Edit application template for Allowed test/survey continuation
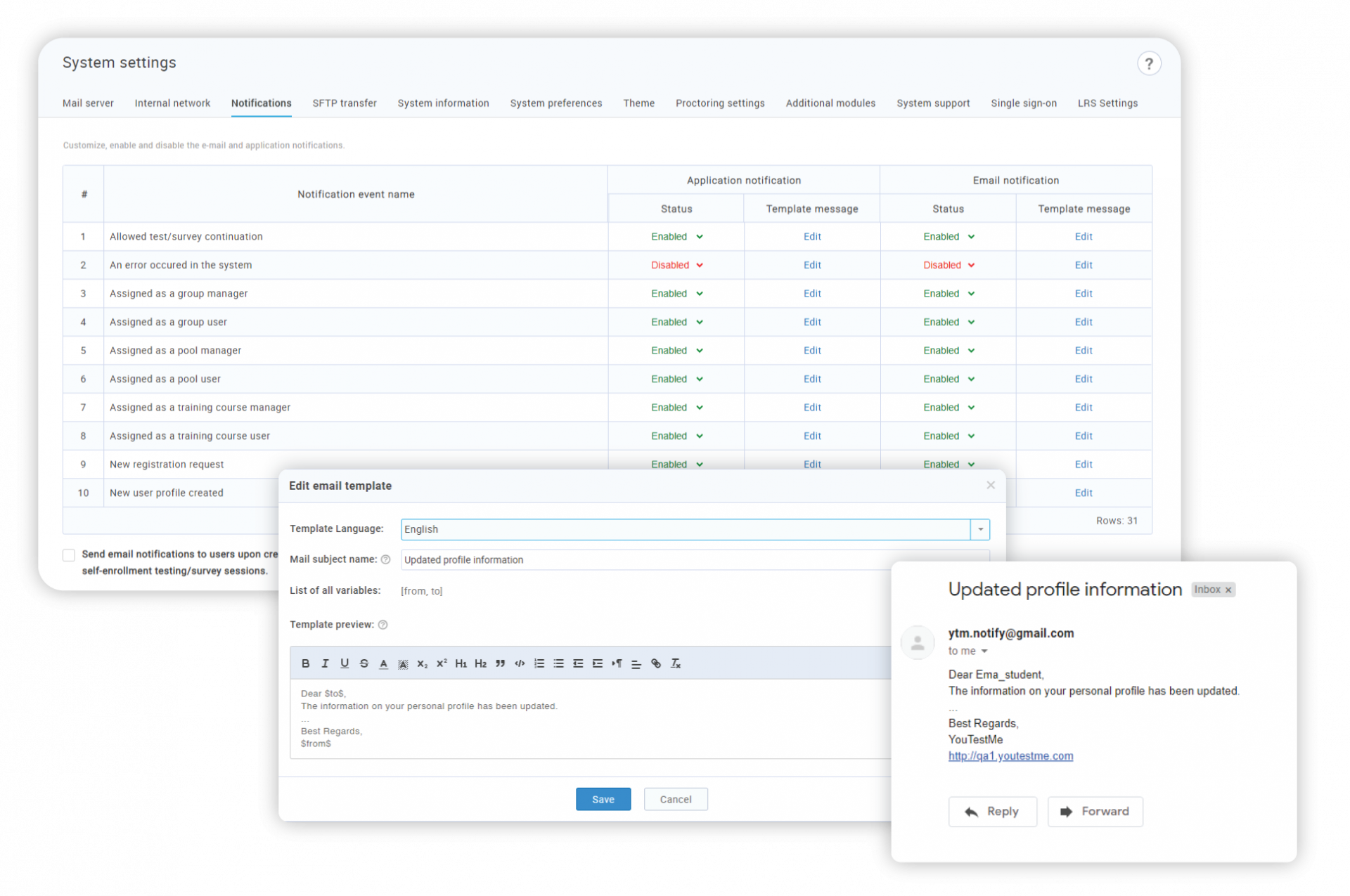The width and height of the screenshot is (1350, 896). click(x=812, y=237)
